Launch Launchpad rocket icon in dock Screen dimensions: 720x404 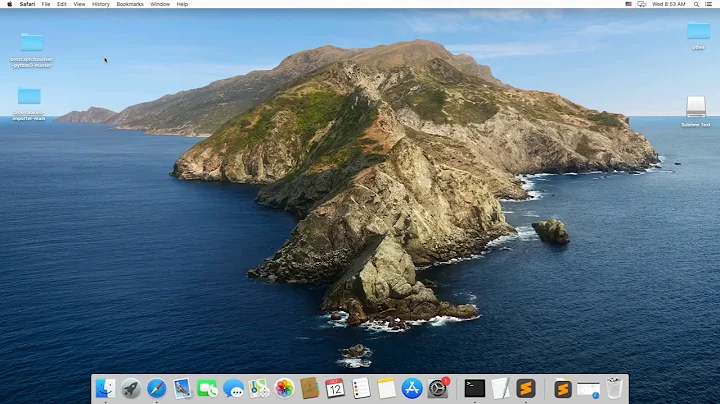[131, 388]
